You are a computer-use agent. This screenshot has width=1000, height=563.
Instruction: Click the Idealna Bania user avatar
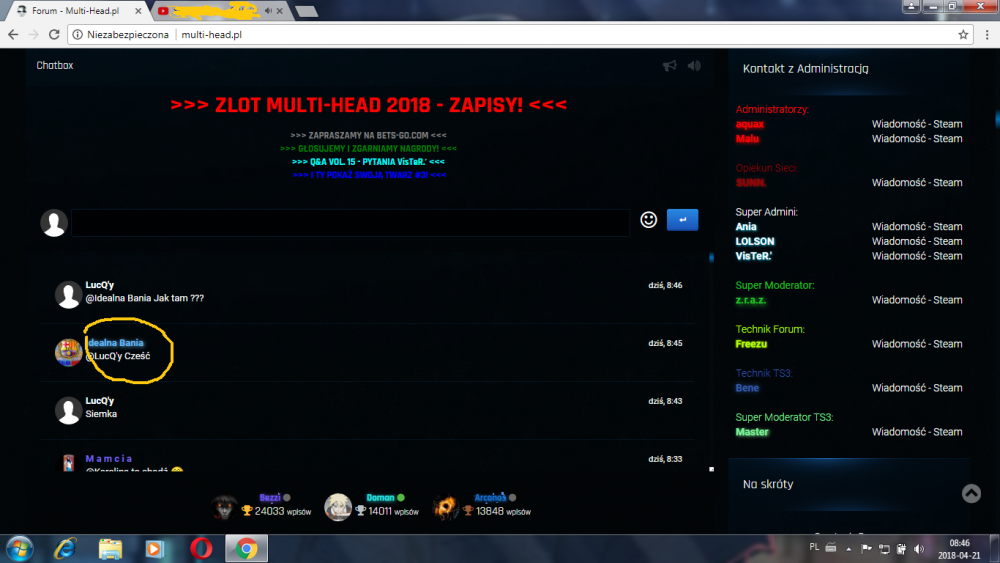tap(68, 352)
